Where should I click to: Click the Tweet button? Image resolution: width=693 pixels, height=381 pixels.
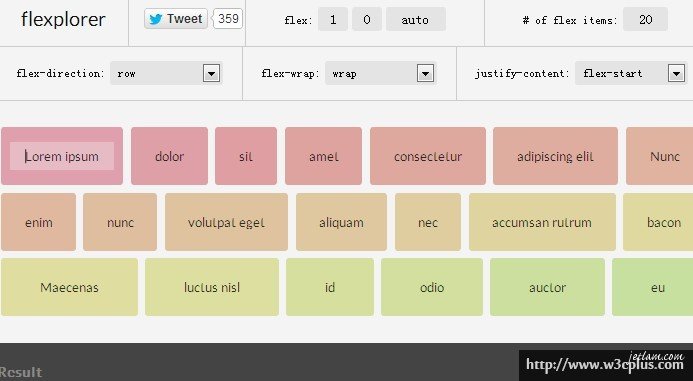175,19
